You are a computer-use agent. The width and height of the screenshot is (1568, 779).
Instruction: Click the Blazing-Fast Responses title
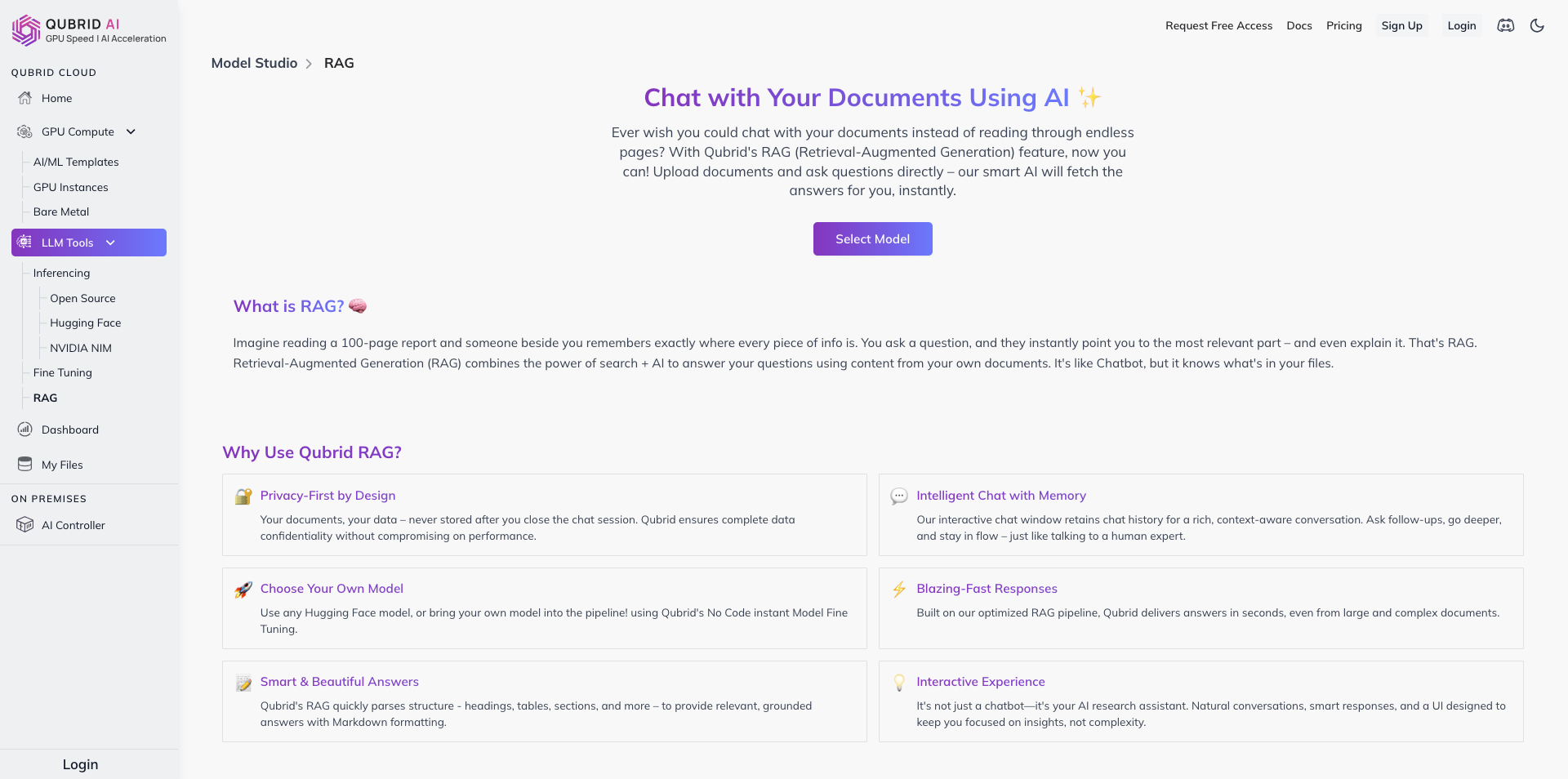click(x=987, y=588)
